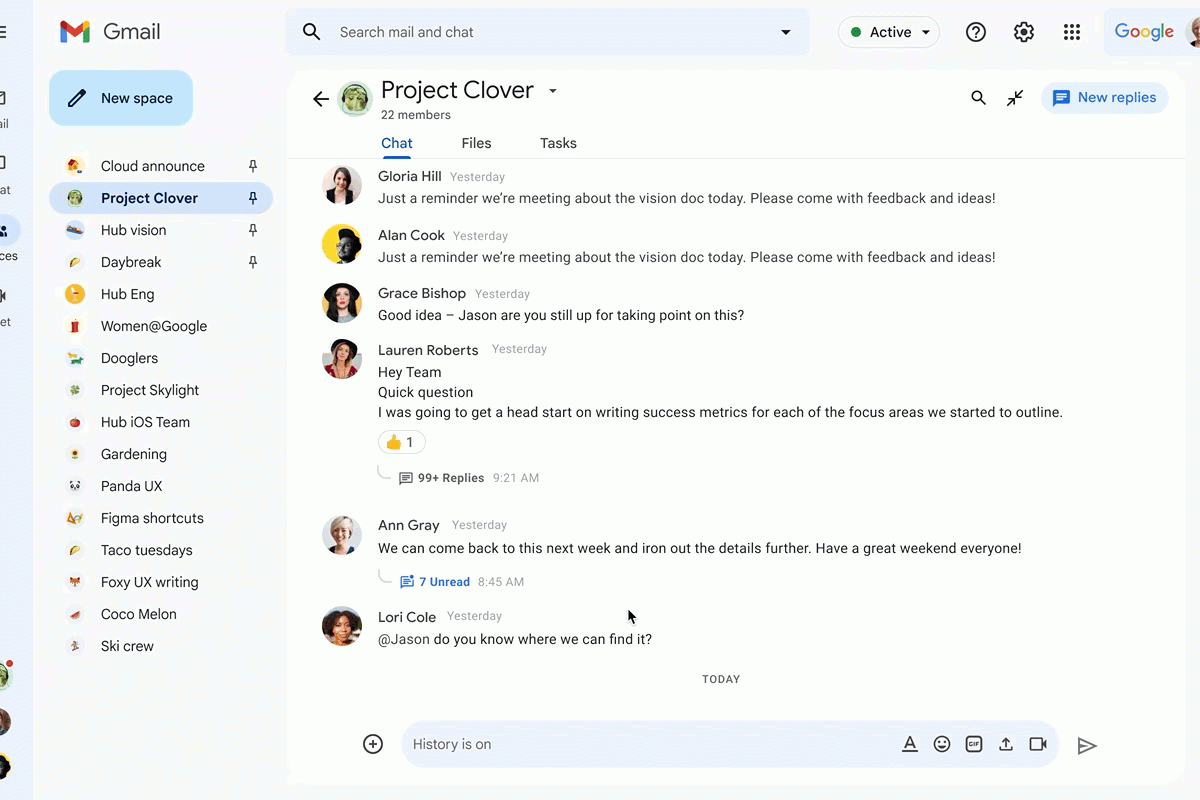Image resolution: width=1200 pixels, height=800 pixels.
Task: Click the plus icon beside message box
Action: click(x=373, y=744)
